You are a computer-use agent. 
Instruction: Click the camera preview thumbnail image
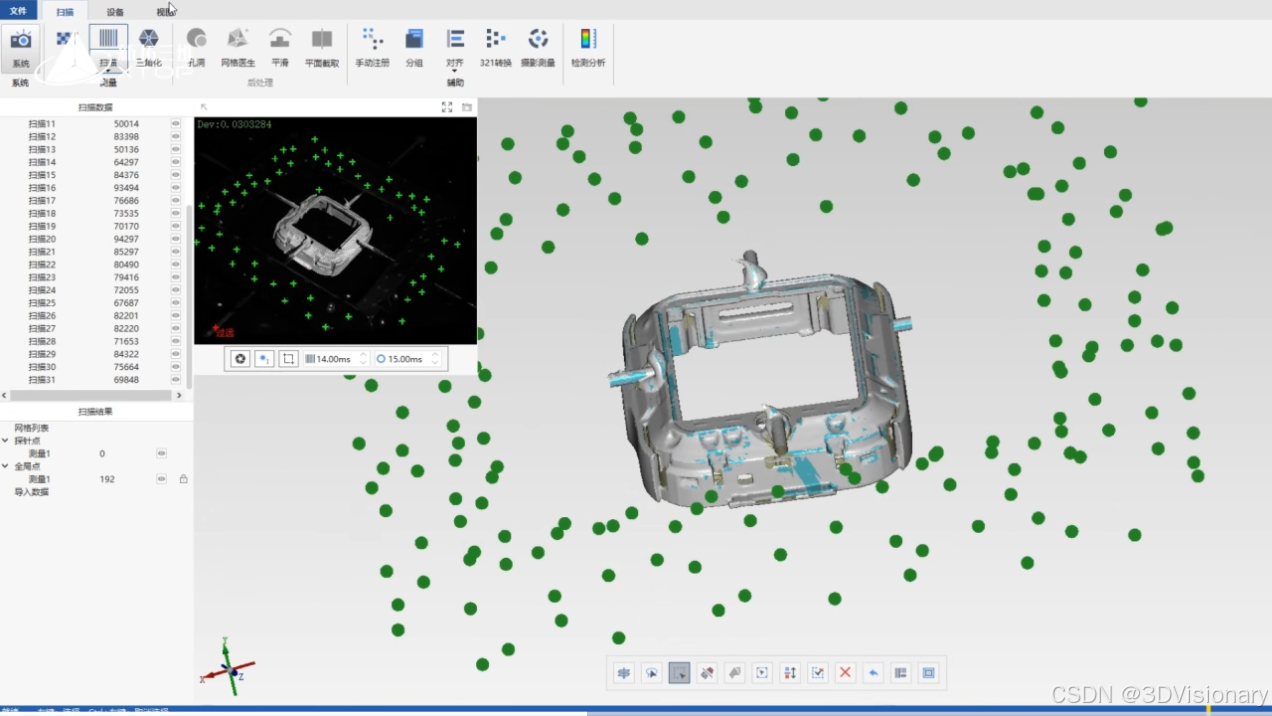tap(335, 231)
